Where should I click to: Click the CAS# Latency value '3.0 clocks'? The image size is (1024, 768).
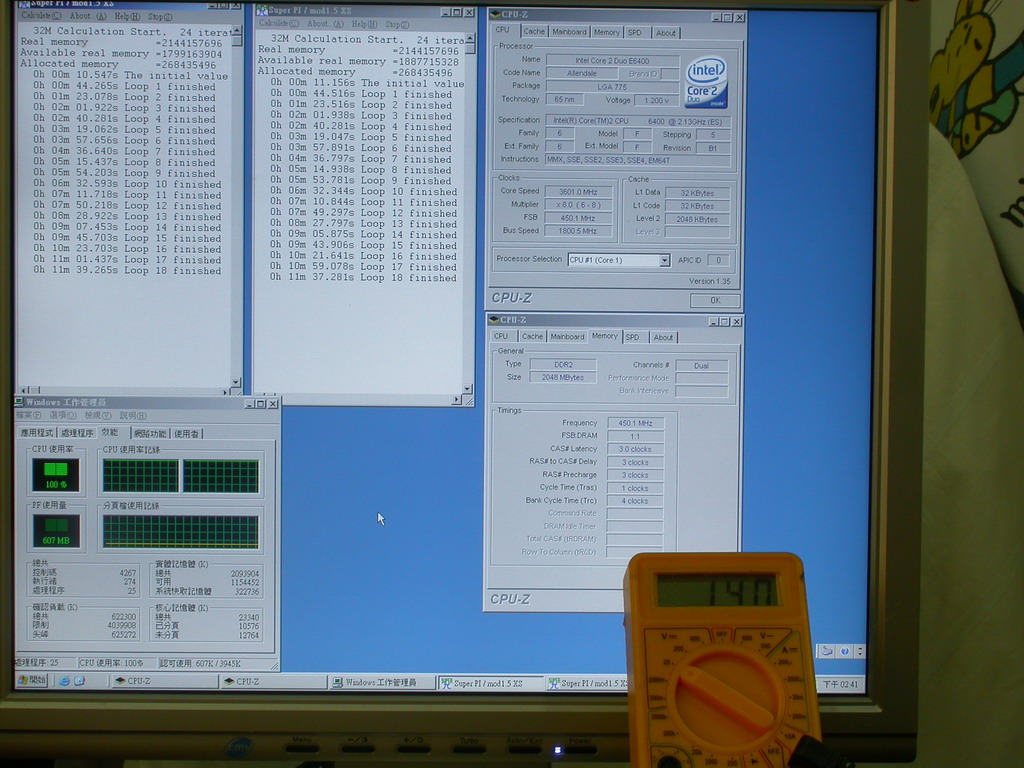tap(635, 449)
